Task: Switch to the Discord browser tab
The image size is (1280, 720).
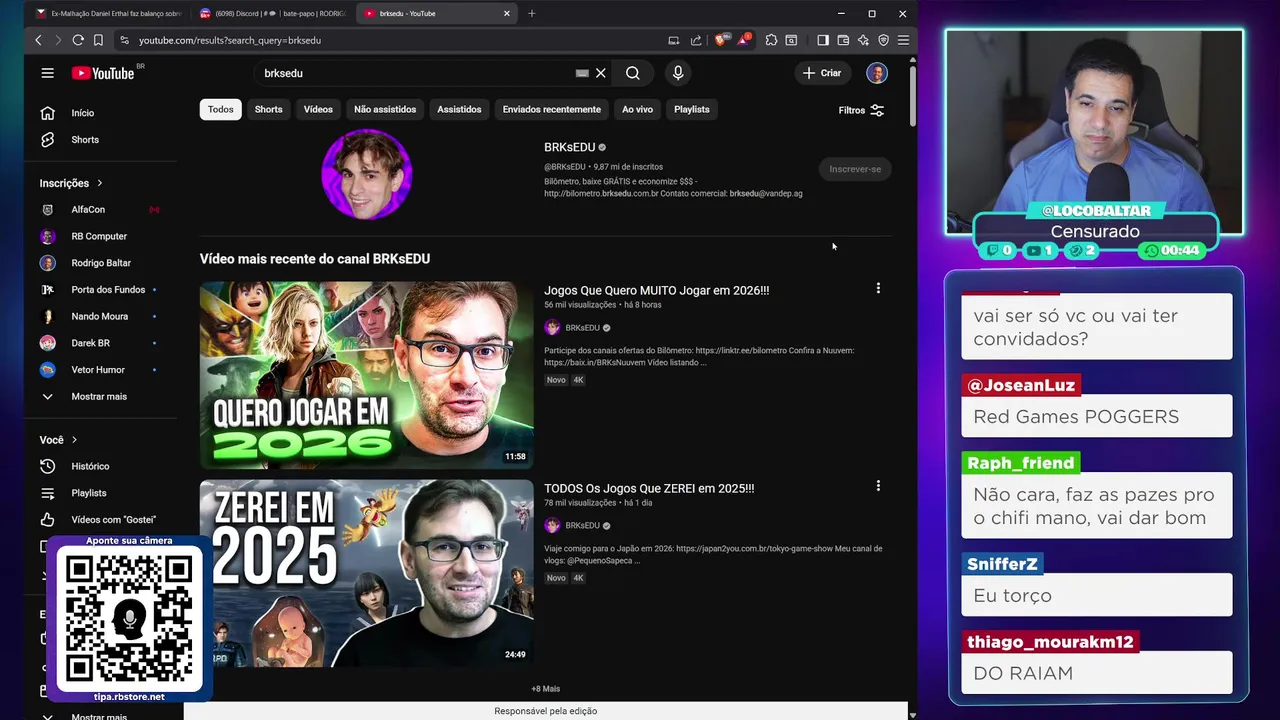Action: 272,13
